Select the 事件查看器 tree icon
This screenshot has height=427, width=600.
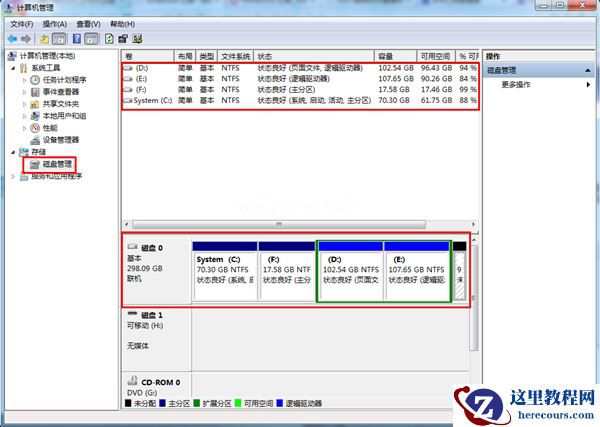tap(35, 92)
